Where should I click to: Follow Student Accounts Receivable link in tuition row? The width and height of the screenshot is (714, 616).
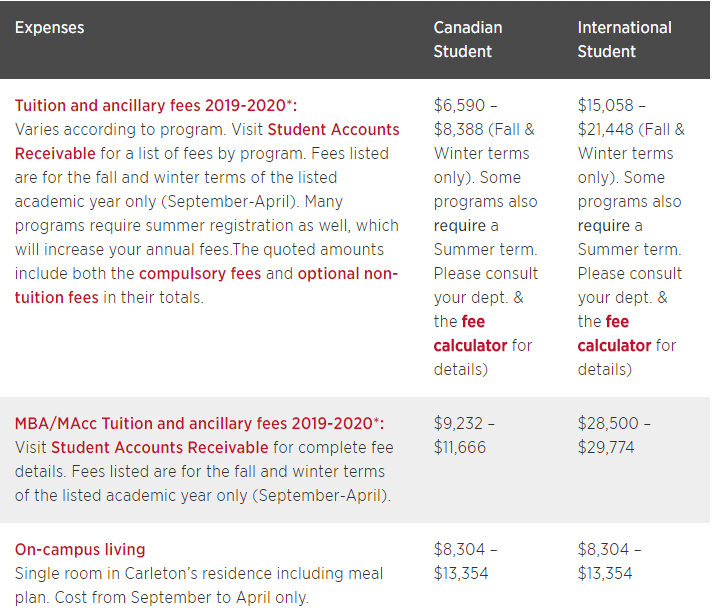click(x=207, y=142)
